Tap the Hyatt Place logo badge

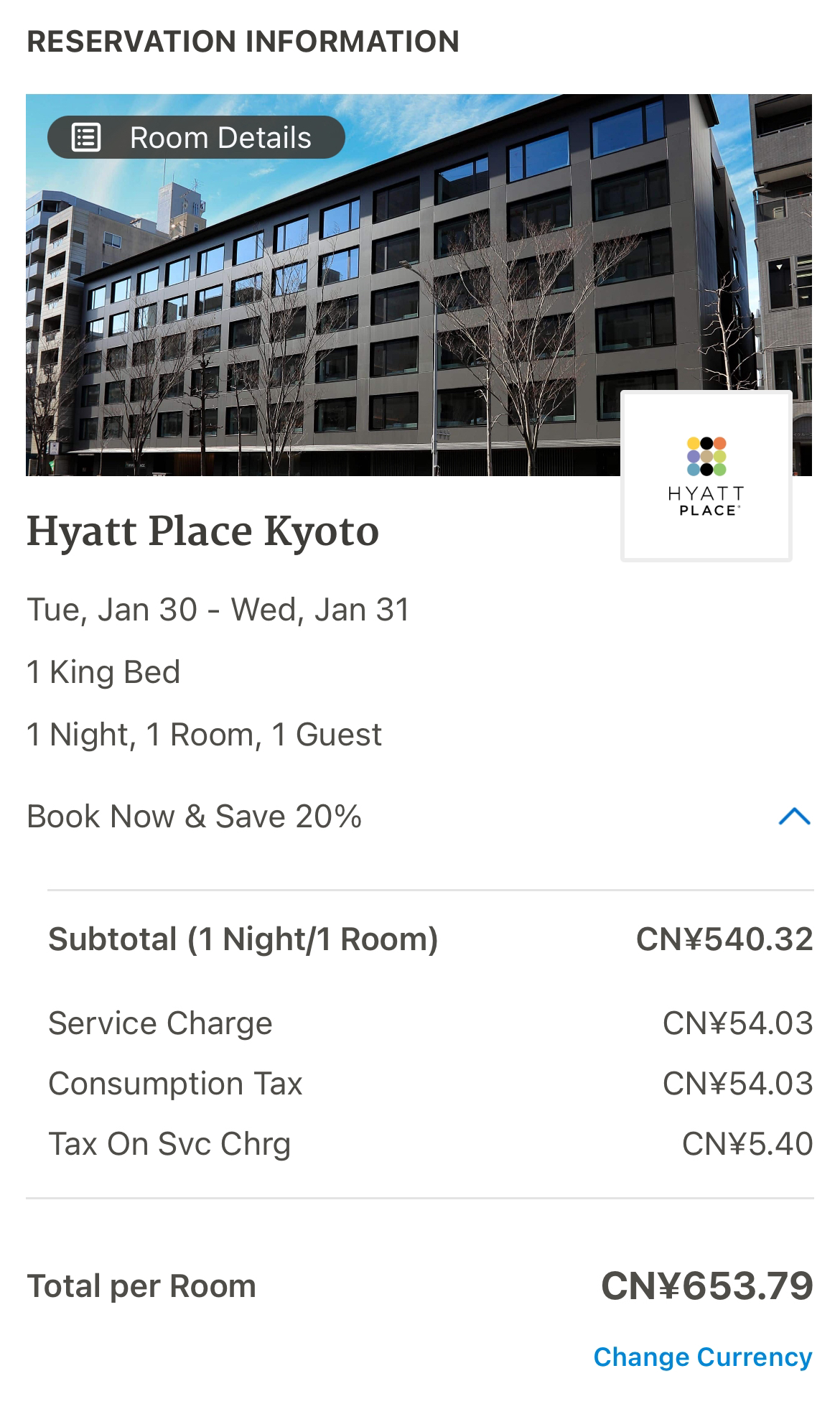coord(706,476)
